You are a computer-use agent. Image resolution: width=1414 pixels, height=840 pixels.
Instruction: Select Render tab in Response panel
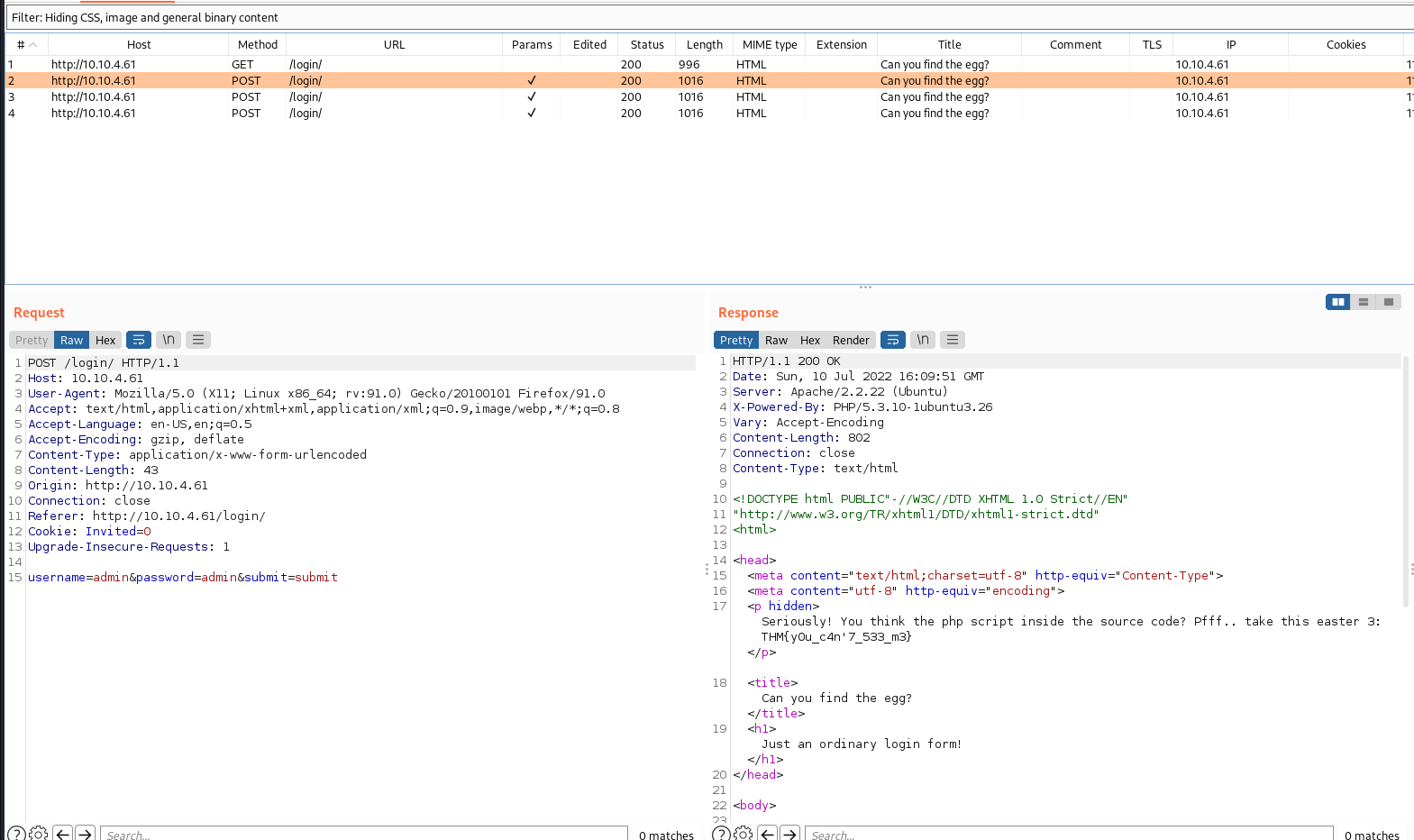pos(851,340)
